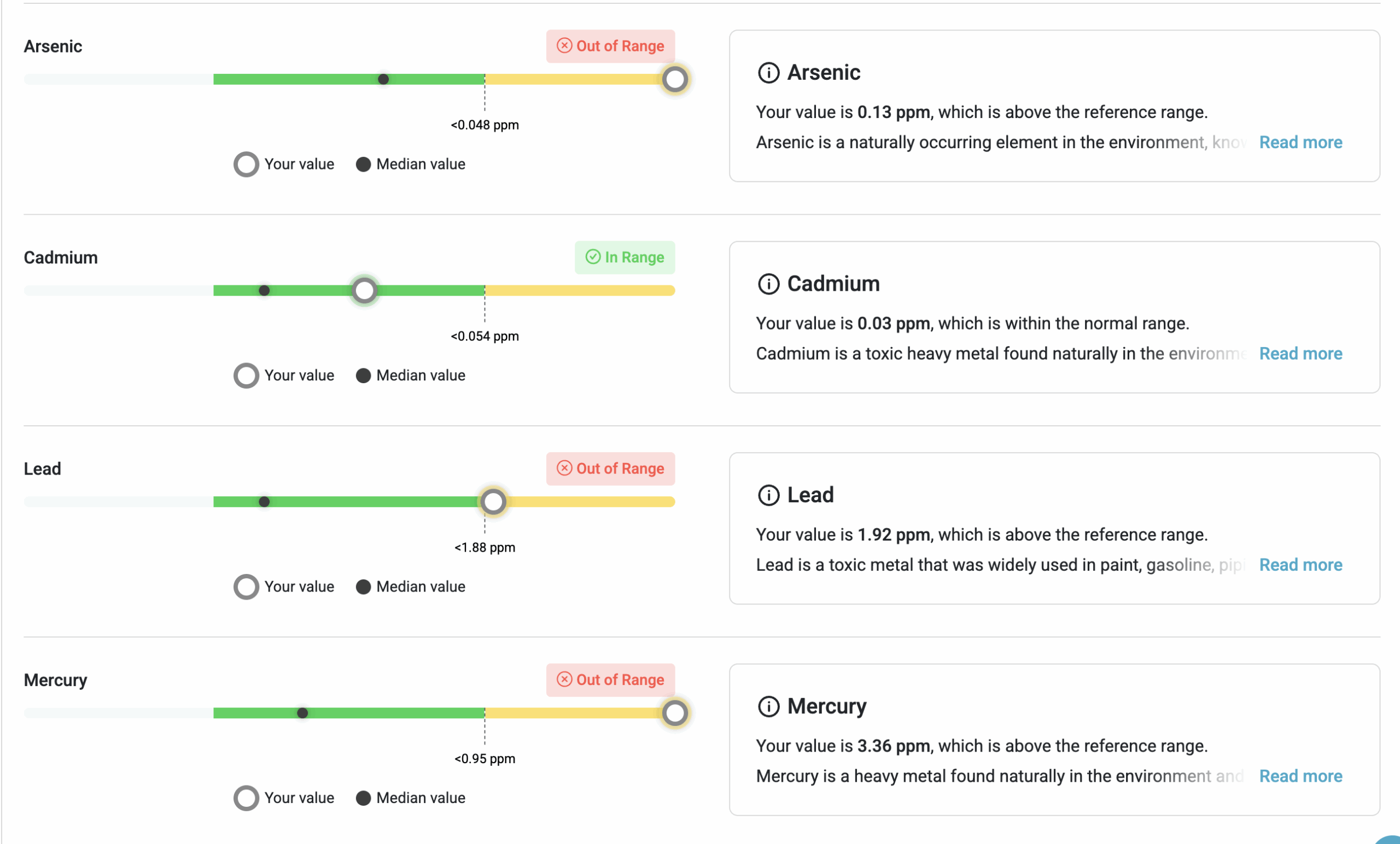The image size is (1400, 844).
Task: Select the Your value legend marker under Arsenic
Action: pos(246,164)
